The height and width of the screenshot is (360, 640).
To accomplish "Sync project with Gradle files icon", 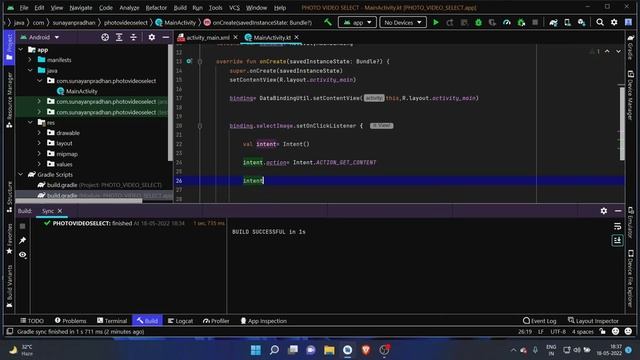I will (553, 22).
